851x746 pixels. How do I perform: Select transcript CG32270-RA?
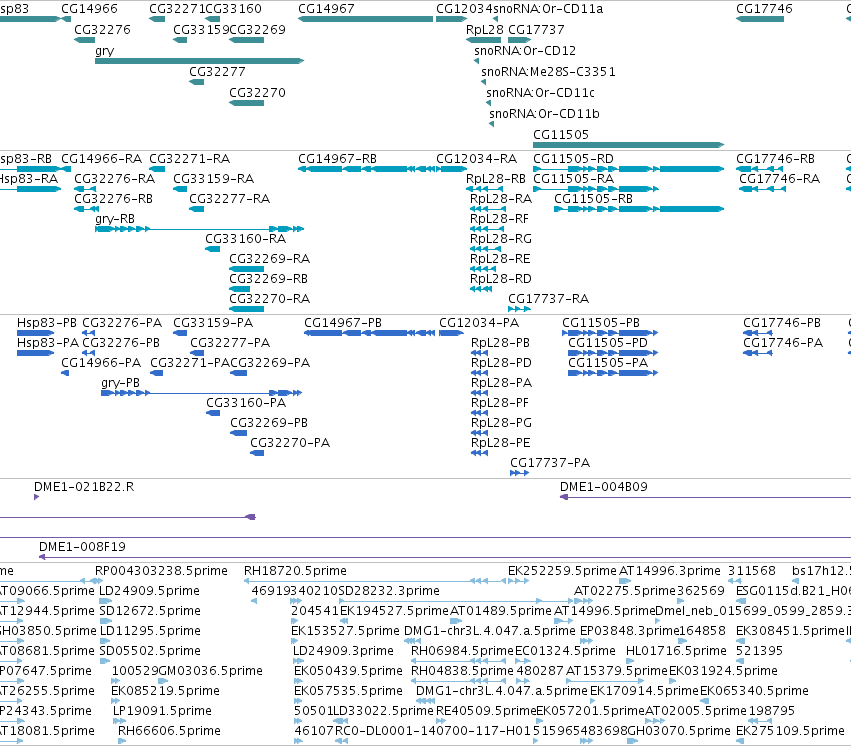(269, 299)
